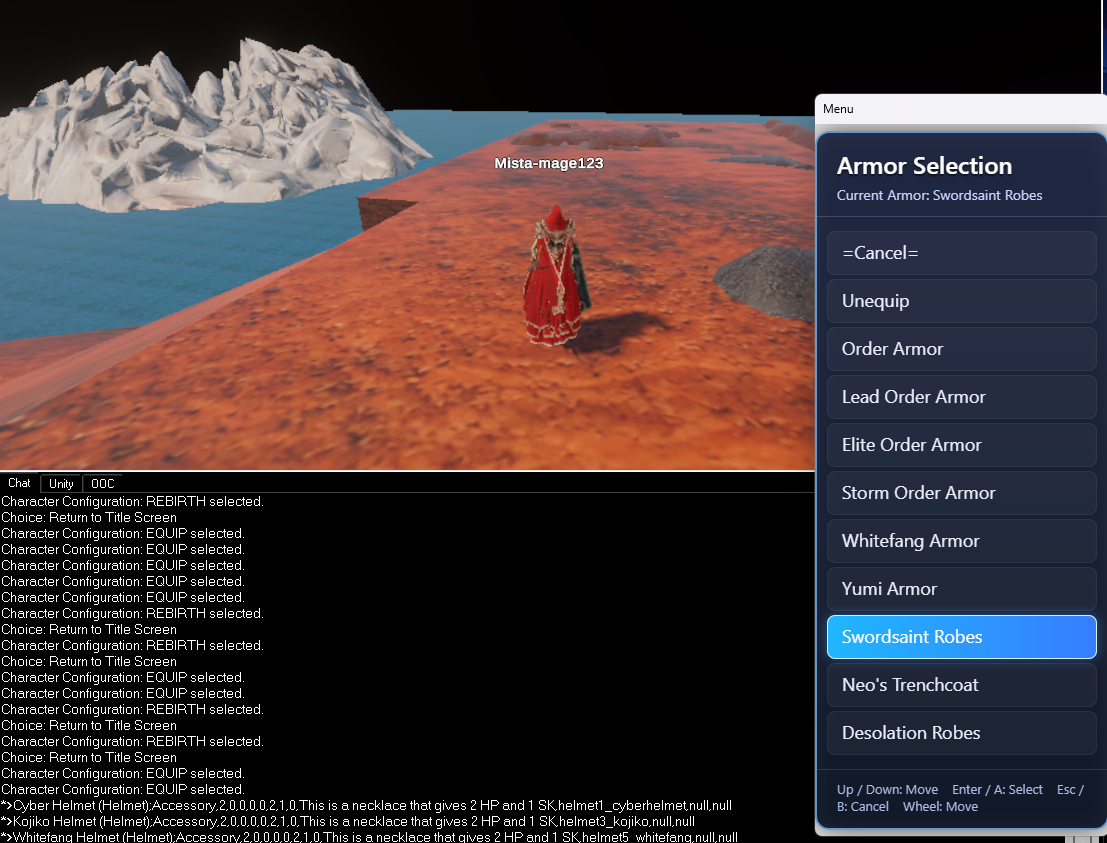Select highlighted Swordsaint Robes

(962, 637)
